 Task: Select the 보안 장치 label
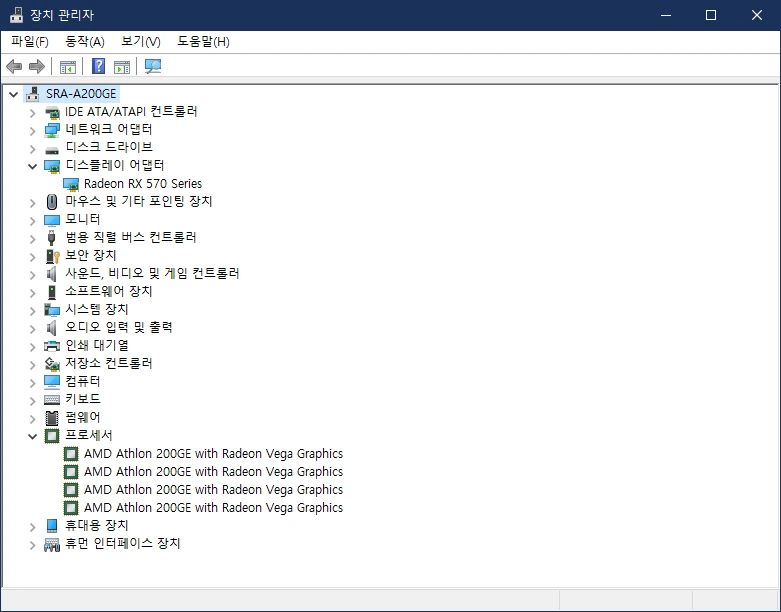tap(91, 255)
